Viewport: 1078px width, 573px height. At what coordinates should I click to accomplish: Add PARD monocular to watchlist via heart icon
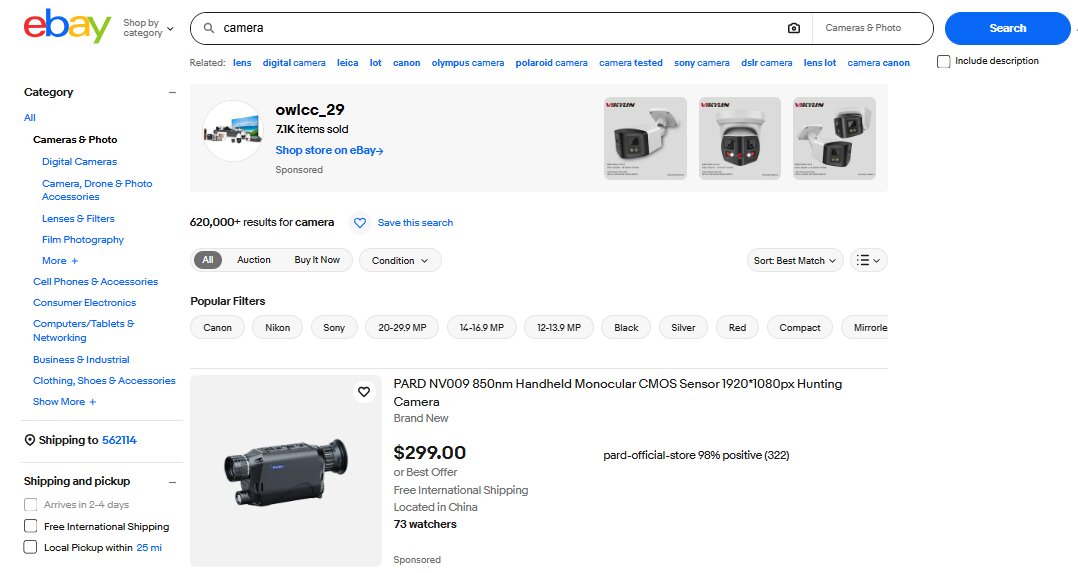364,392
